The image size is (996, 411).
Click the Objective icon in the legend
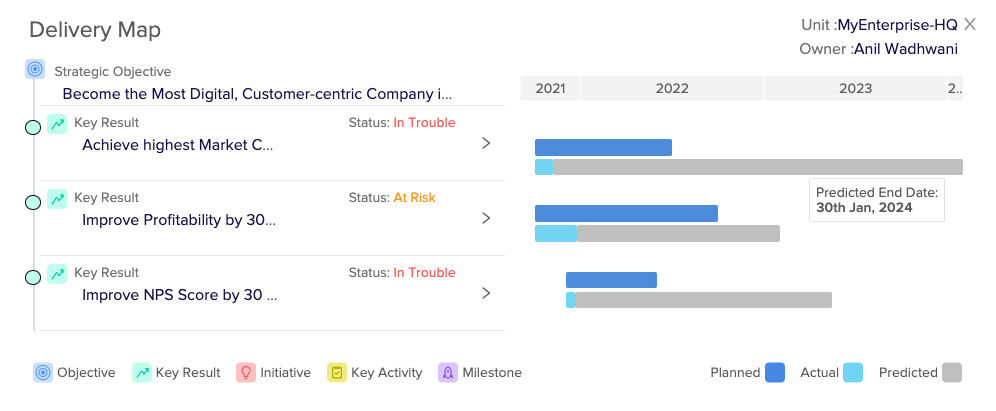[x=42, y=373]
